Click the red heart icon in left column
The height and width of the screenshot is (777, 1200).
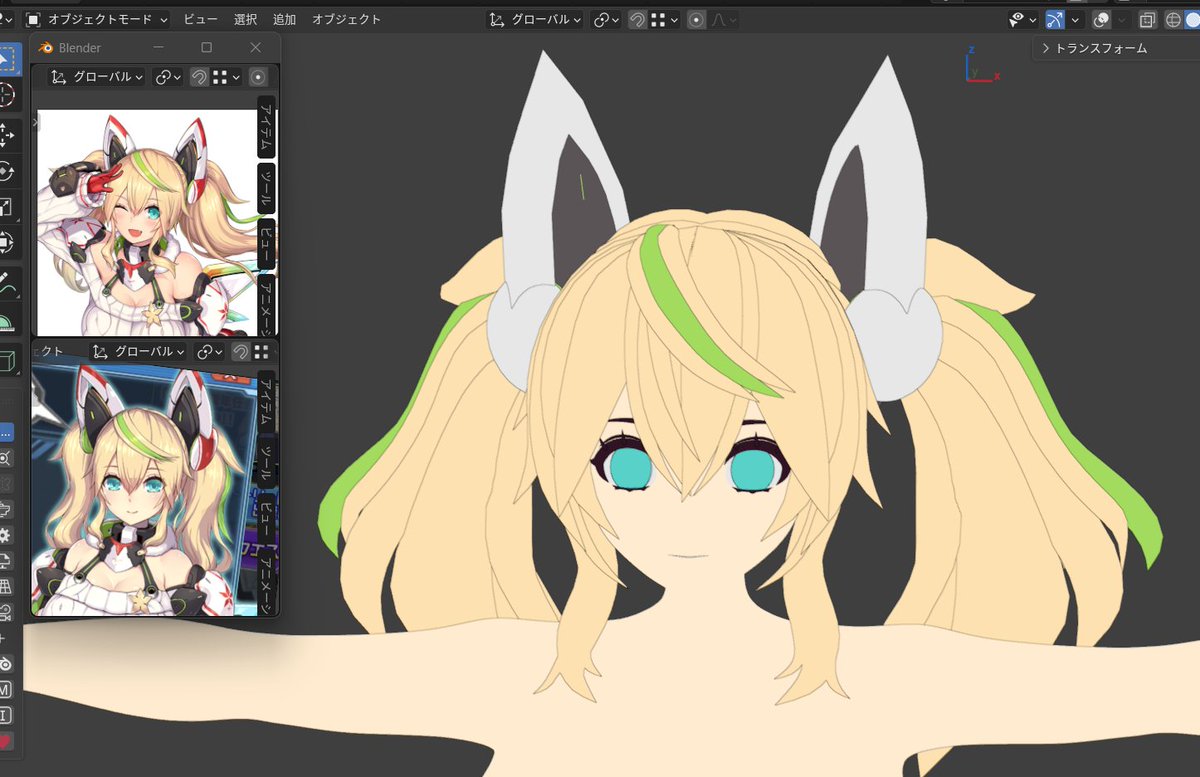click(6, 742)
